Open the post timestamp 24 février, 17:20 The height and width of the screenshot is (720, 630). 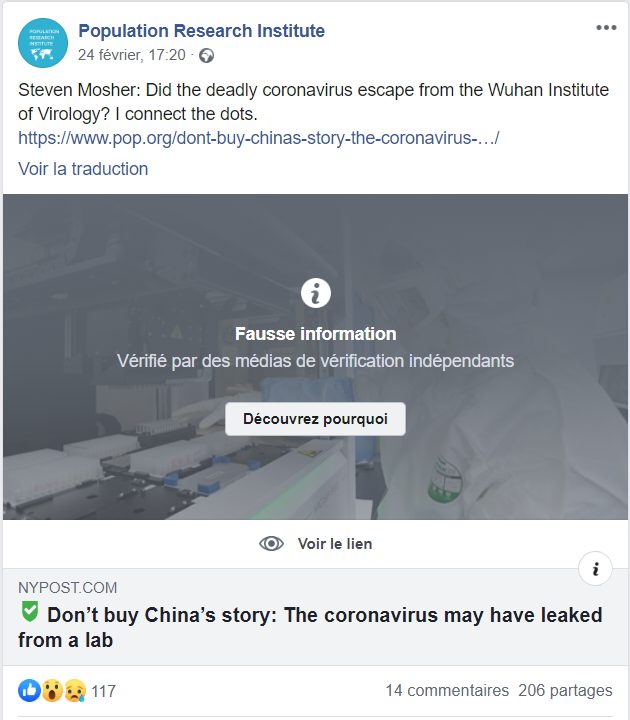pos(132,55)
